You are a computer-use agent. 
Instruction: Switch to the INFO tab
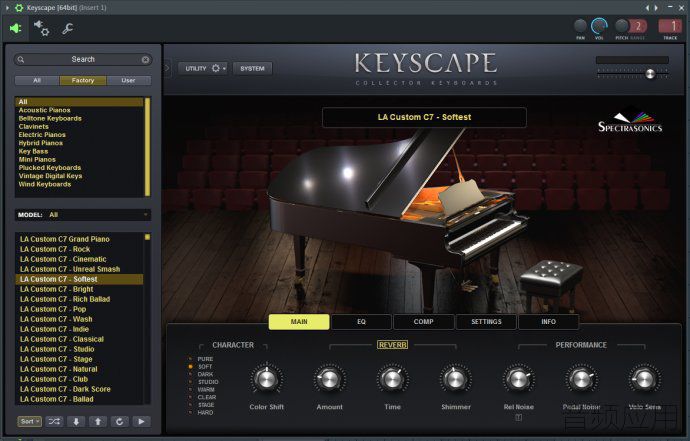click(x=548, y=322)
